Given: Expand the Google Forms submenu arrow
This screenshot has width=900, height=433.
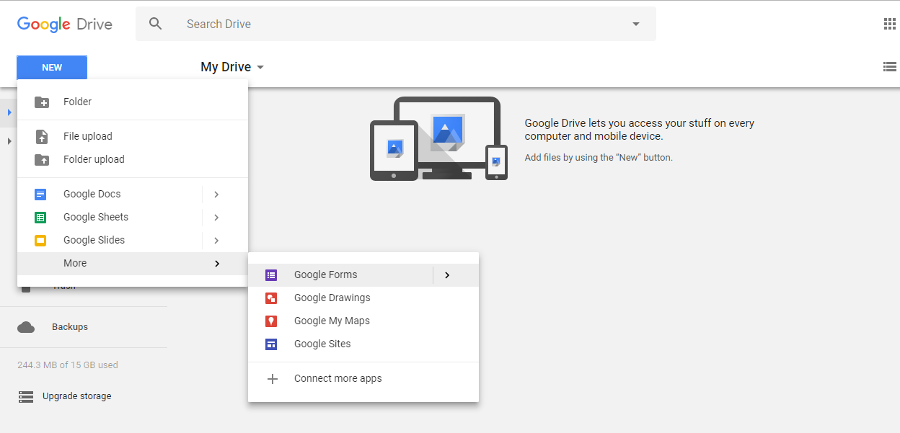Looking at the screenshot, I should coord(447,275).
